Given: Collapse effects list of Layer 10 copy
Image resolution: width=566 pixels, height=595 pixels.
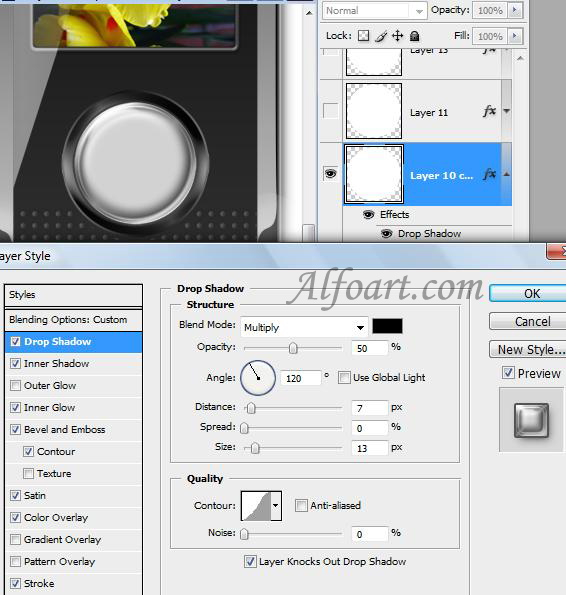Looking at the screenshot, I should point(506,174).
